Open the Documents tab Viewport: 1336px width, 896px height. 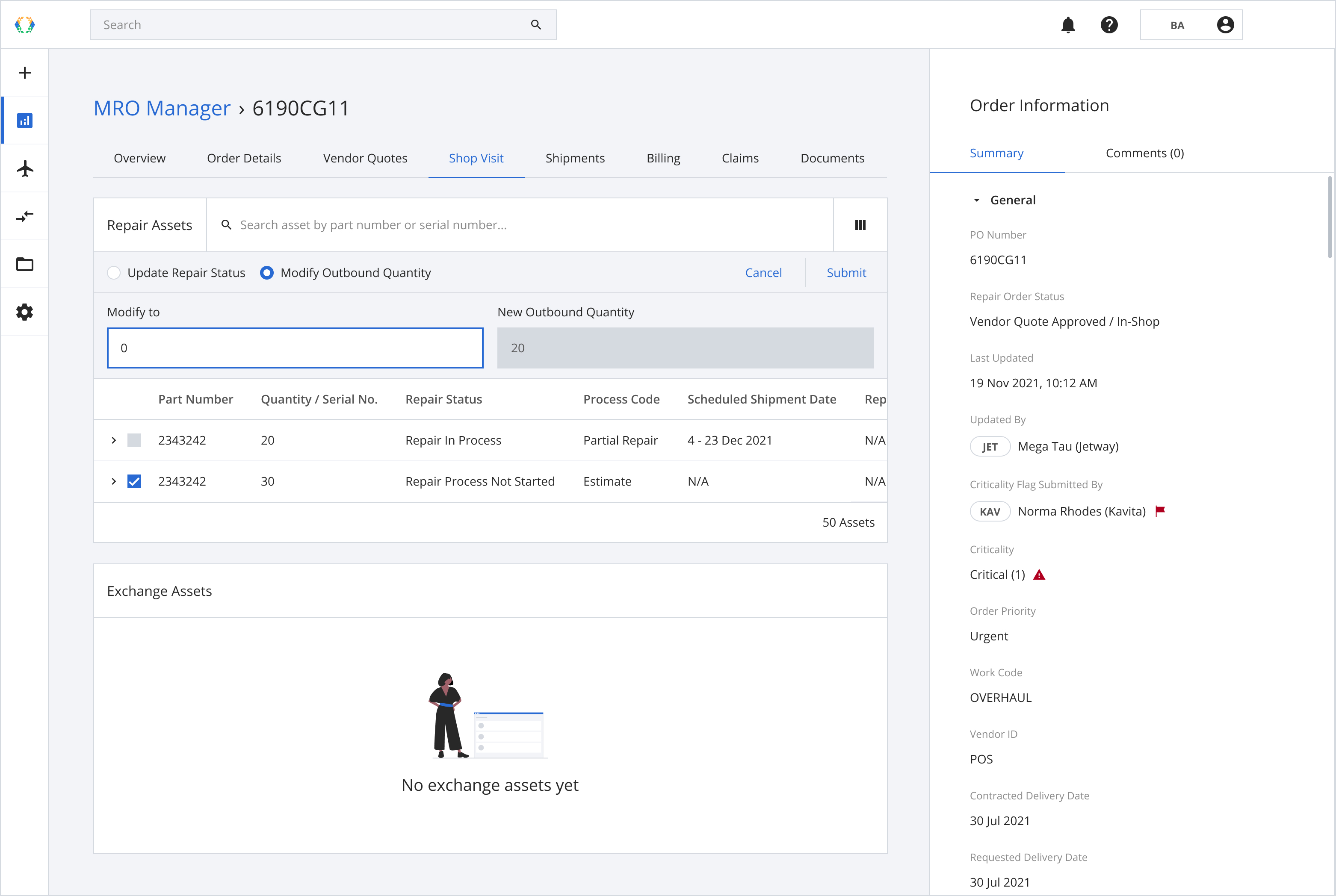pyautogui.click(x=832, y=158)
